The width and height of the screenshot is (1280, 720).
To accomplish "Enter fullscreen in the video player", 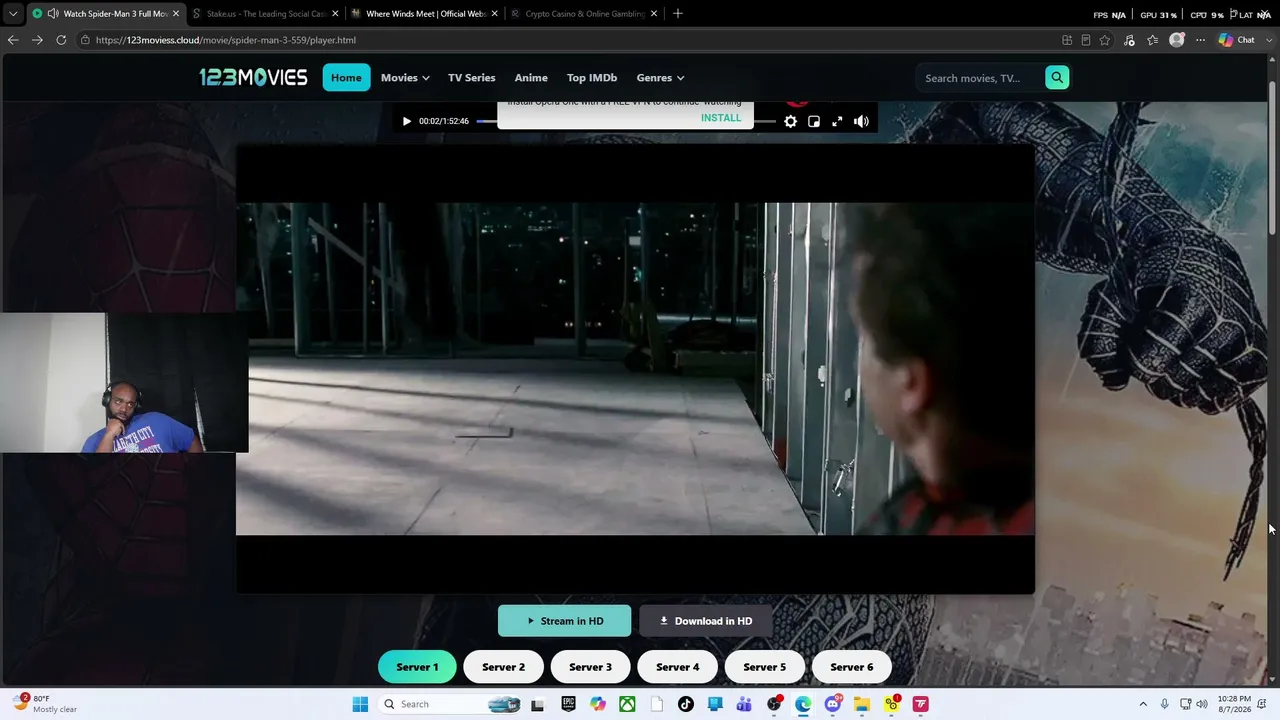I will 837,122.
